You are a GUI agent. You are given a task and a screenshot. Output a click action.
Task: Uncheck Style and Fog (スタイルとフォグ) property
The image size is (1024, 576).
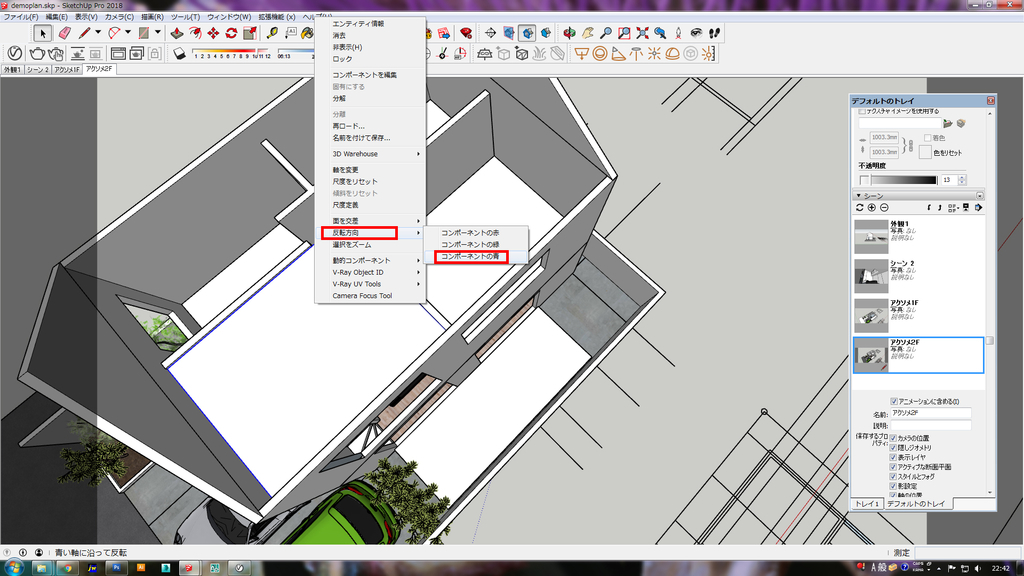tap(893, 477)
